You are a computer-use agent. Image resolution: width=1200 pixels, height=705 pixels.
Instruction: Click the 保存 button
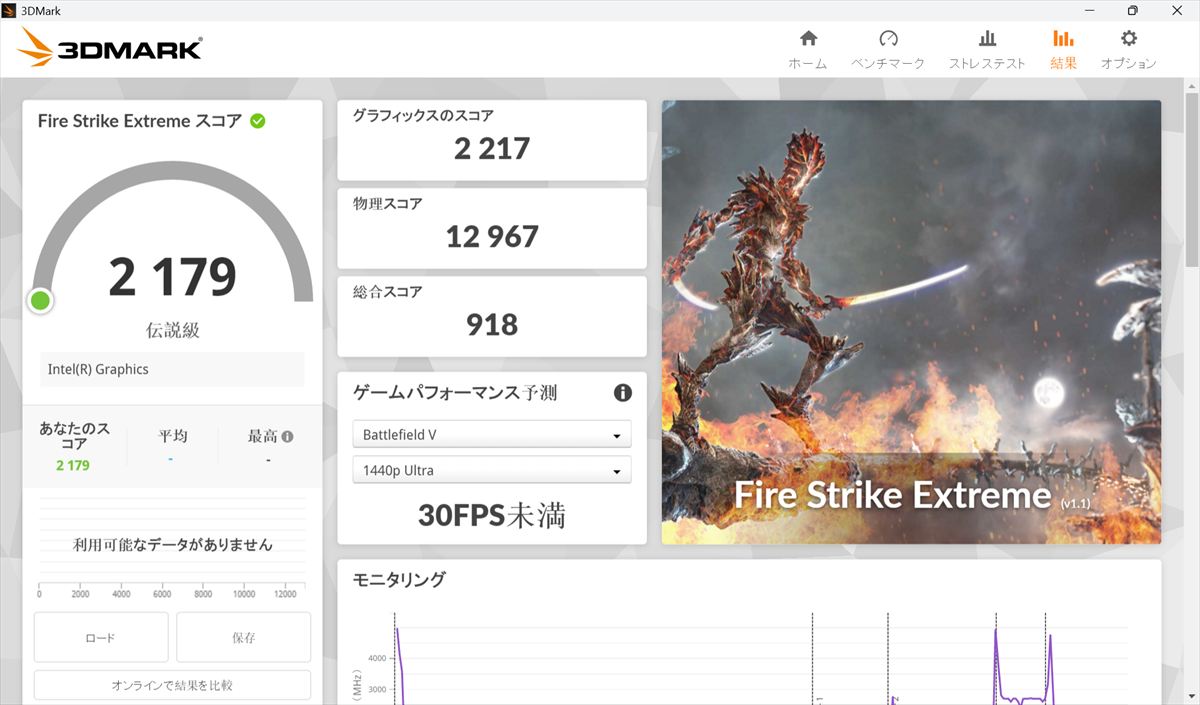243,637
